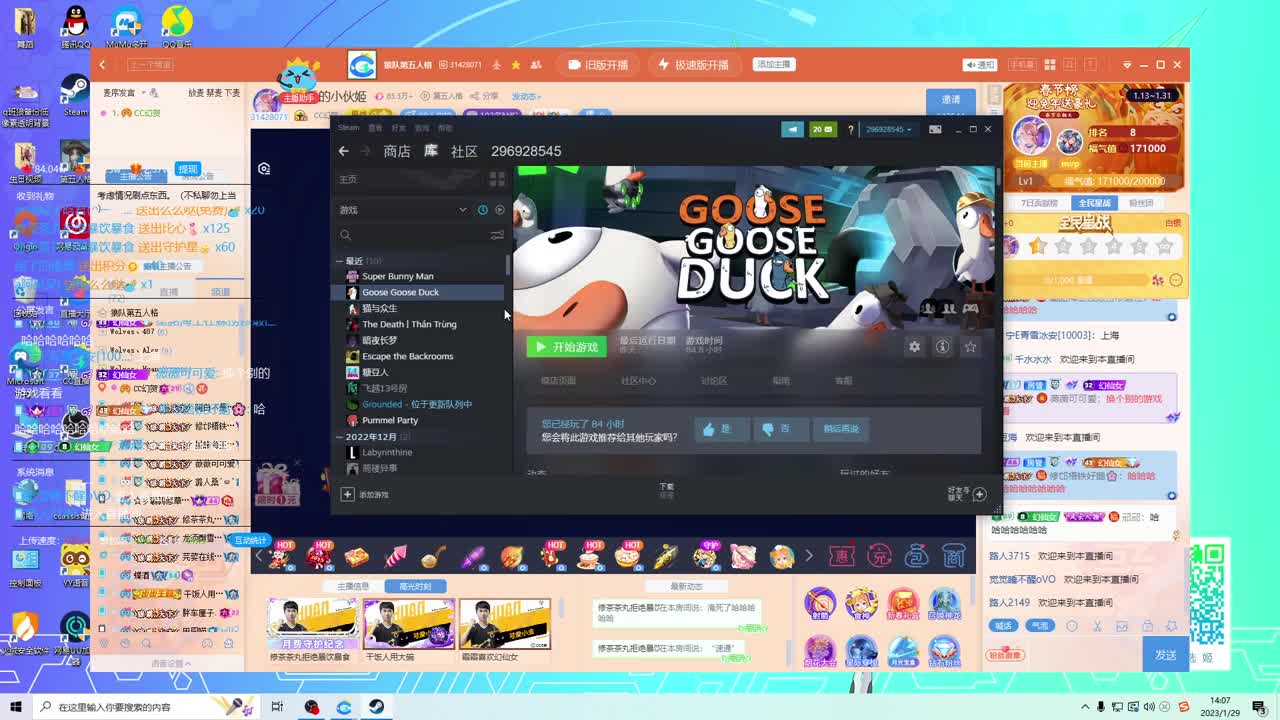1280x720 pixels.
Task: Open advanced library filter settings
Action: point(497,235)
